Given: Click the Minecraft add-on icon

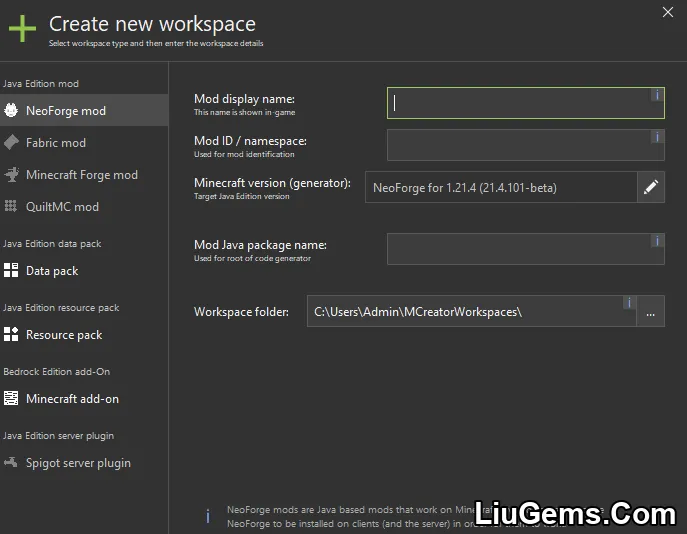Looking at the screenshot, I should (11, 398).
